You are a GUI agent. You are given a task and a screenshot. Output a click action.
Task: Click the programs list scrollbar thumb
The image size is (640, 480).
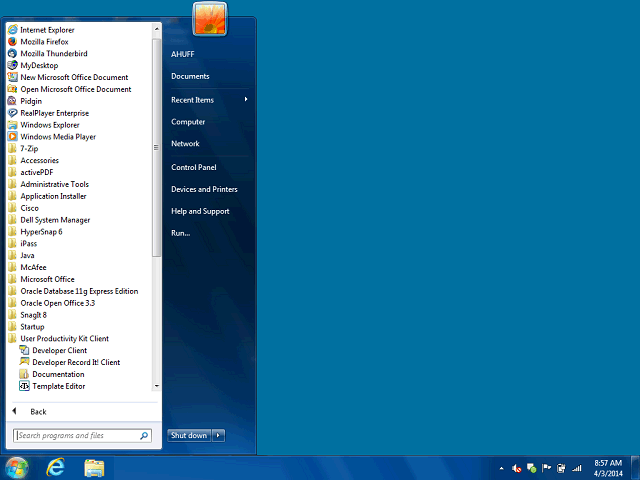(x=156, y=148)
